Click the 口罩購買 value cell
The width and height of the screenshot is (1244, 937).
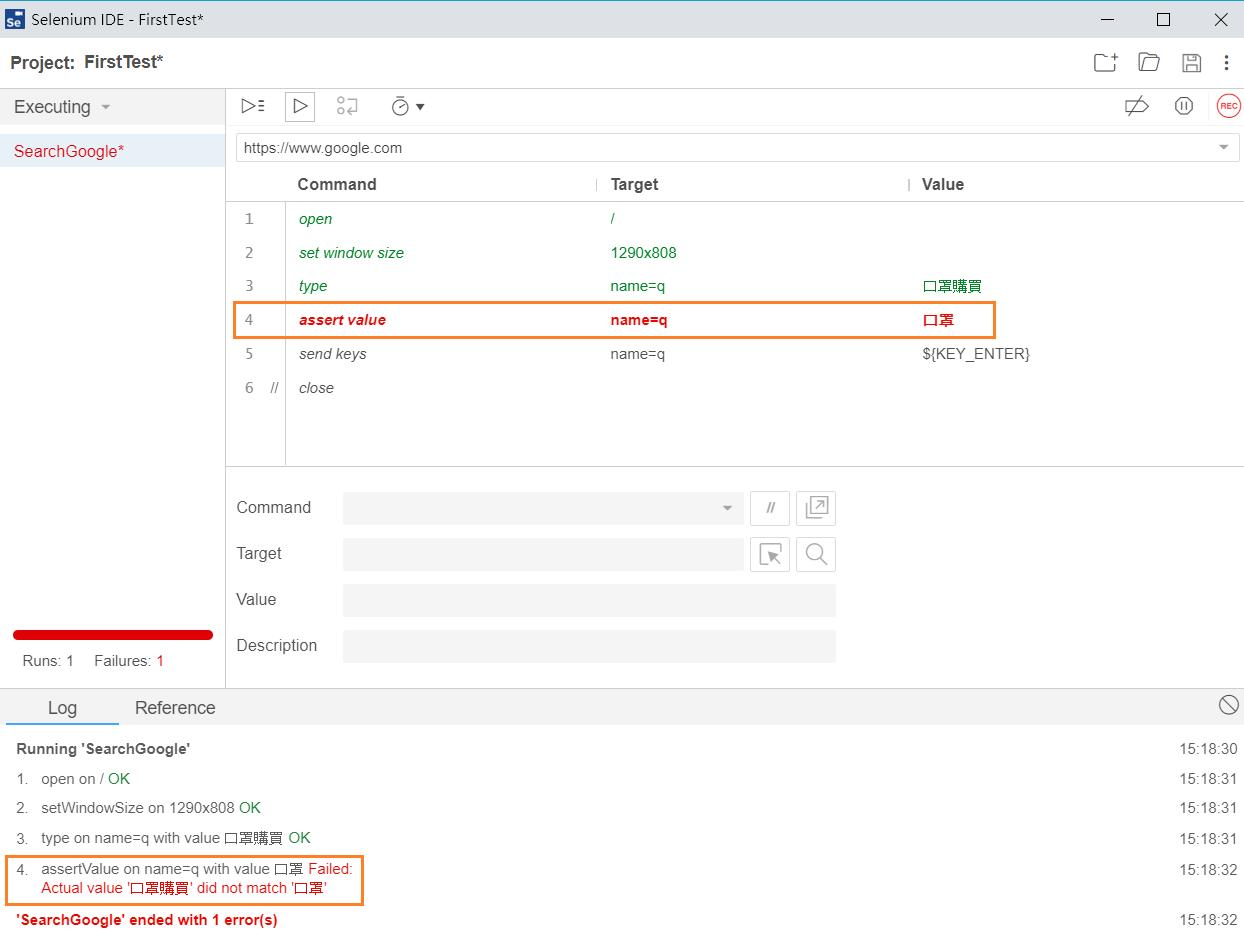[x=951, y=286]
